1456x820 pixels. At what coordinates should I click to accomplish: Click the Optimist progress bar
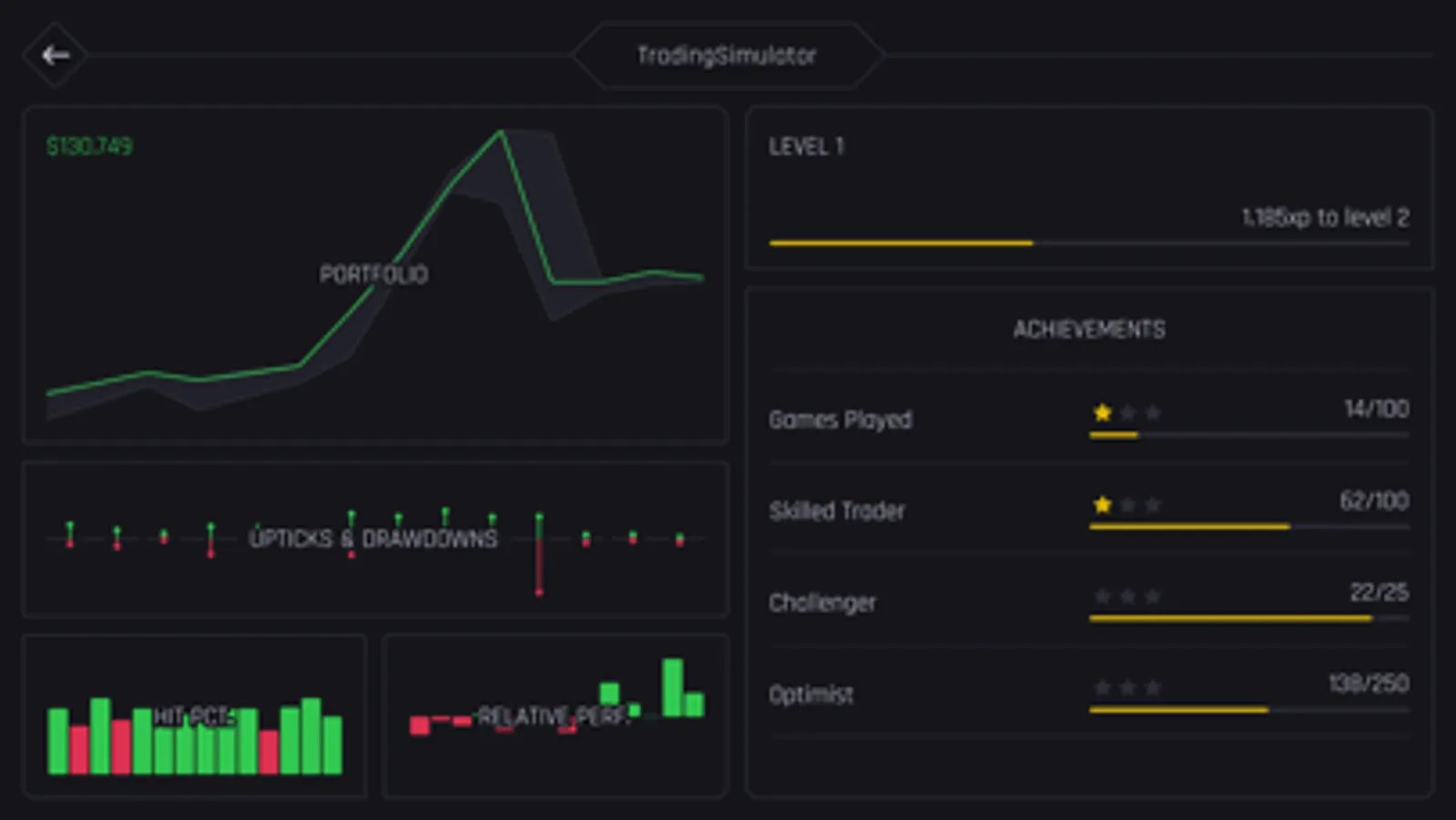coord(1249,710)
